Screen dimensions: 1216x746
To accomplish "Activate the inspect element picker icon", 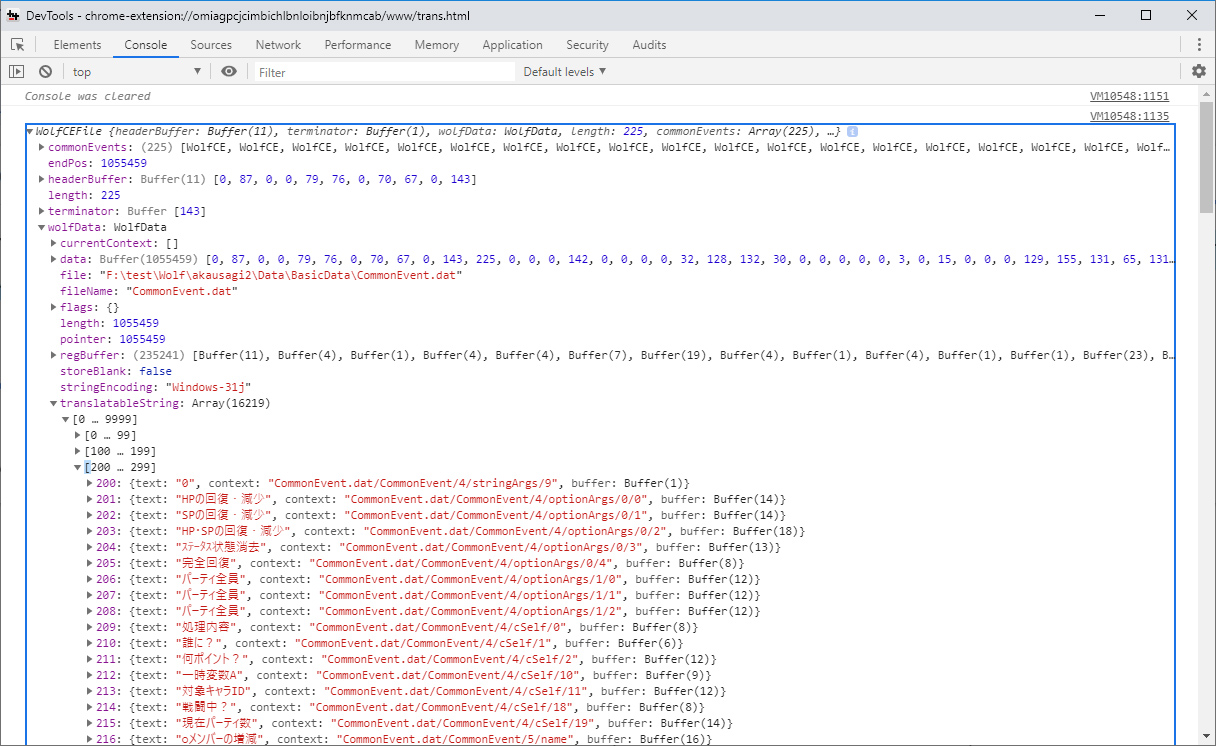I will (18, 45).
